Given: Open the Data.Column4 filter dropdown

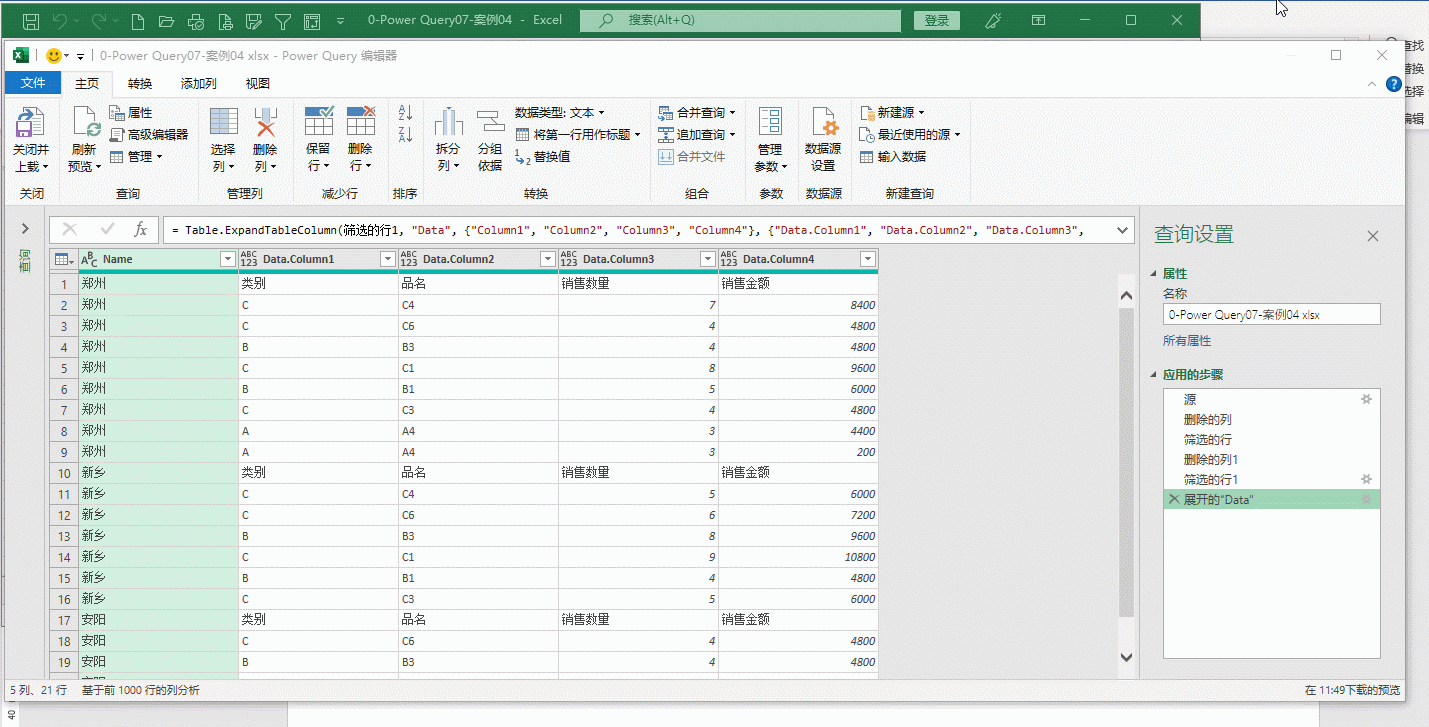Looking at the screenshot, I should (867, 260).
